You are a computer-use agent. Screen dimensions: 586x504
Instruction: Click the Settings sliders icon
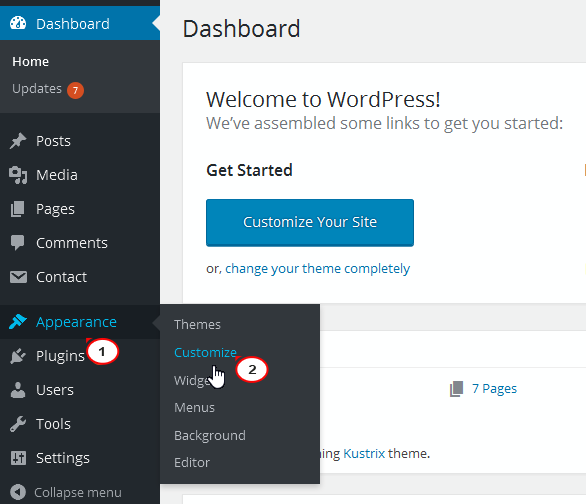click(x=18, y=458)
